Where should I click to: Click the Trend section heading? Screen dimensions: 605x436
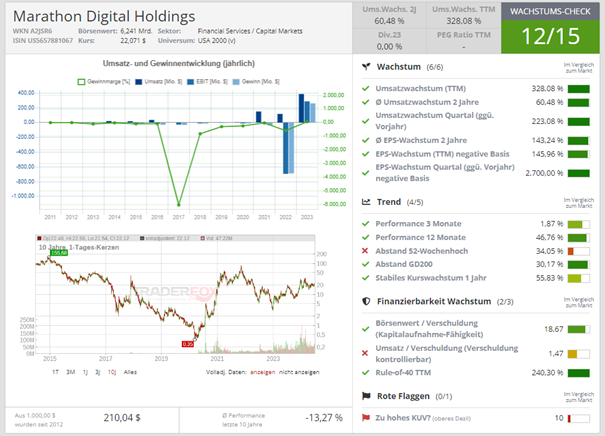point(389,202)
